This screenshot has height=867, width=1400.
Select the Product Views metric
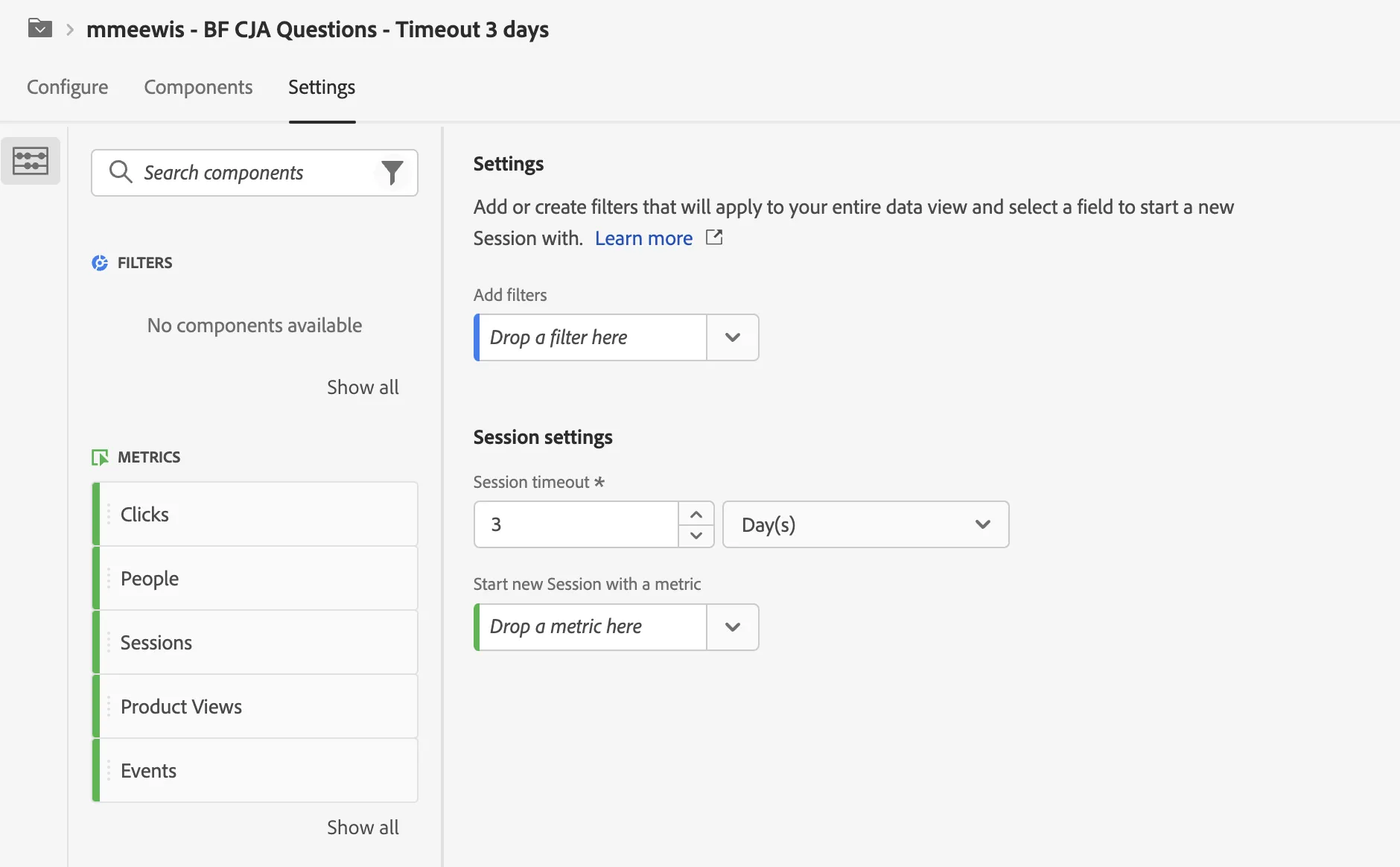[255, 707]
